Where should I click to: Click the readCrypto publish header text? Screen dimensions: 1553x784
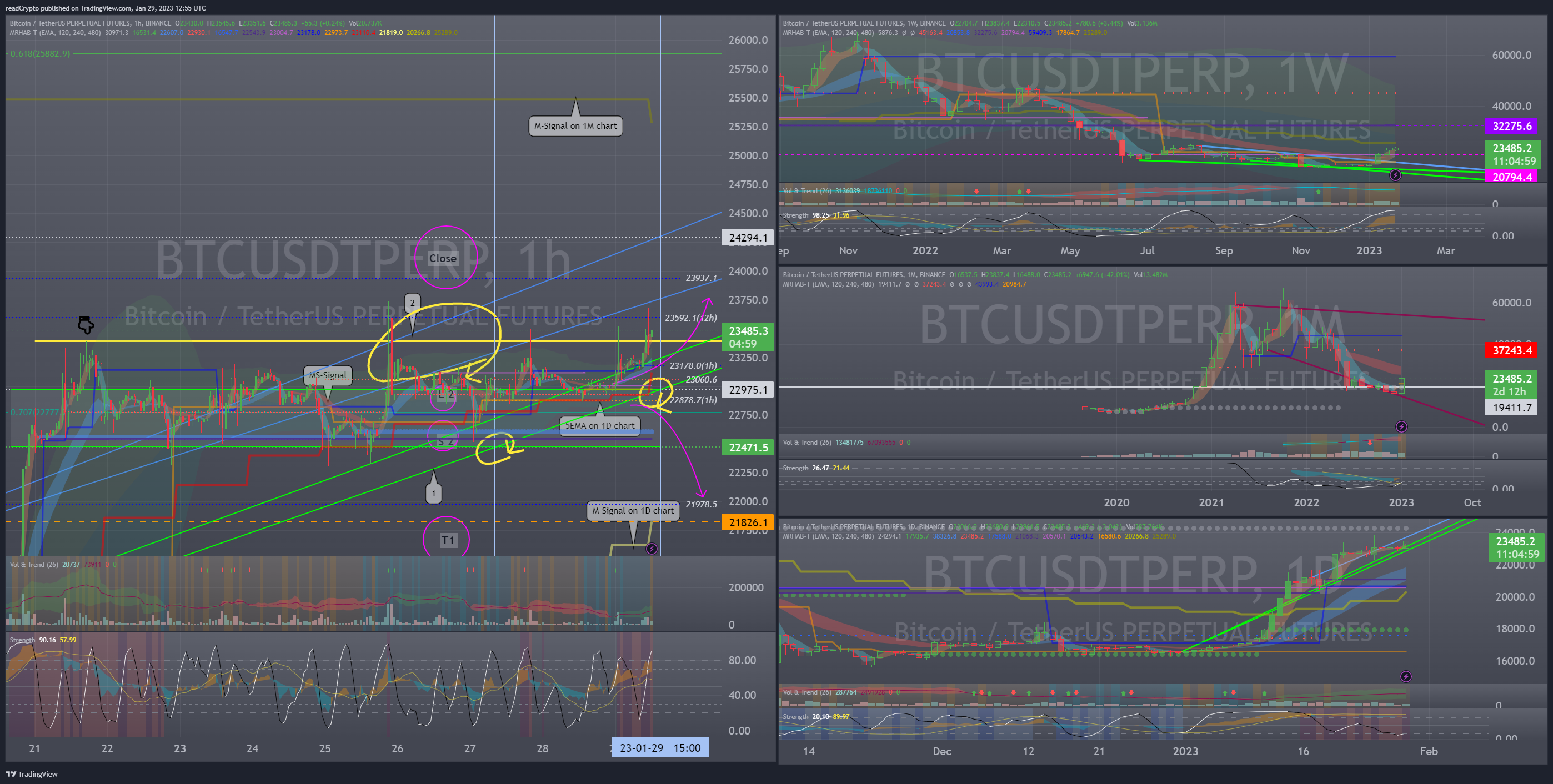pyautogui.click(x=105, y=8)
